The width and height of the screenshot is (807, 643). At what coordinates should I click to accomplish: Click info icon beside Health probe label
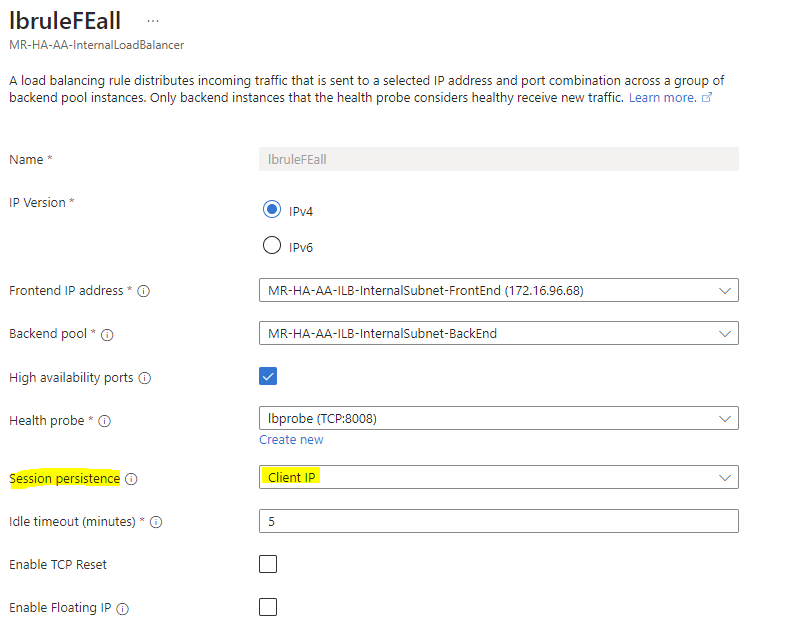105,422
